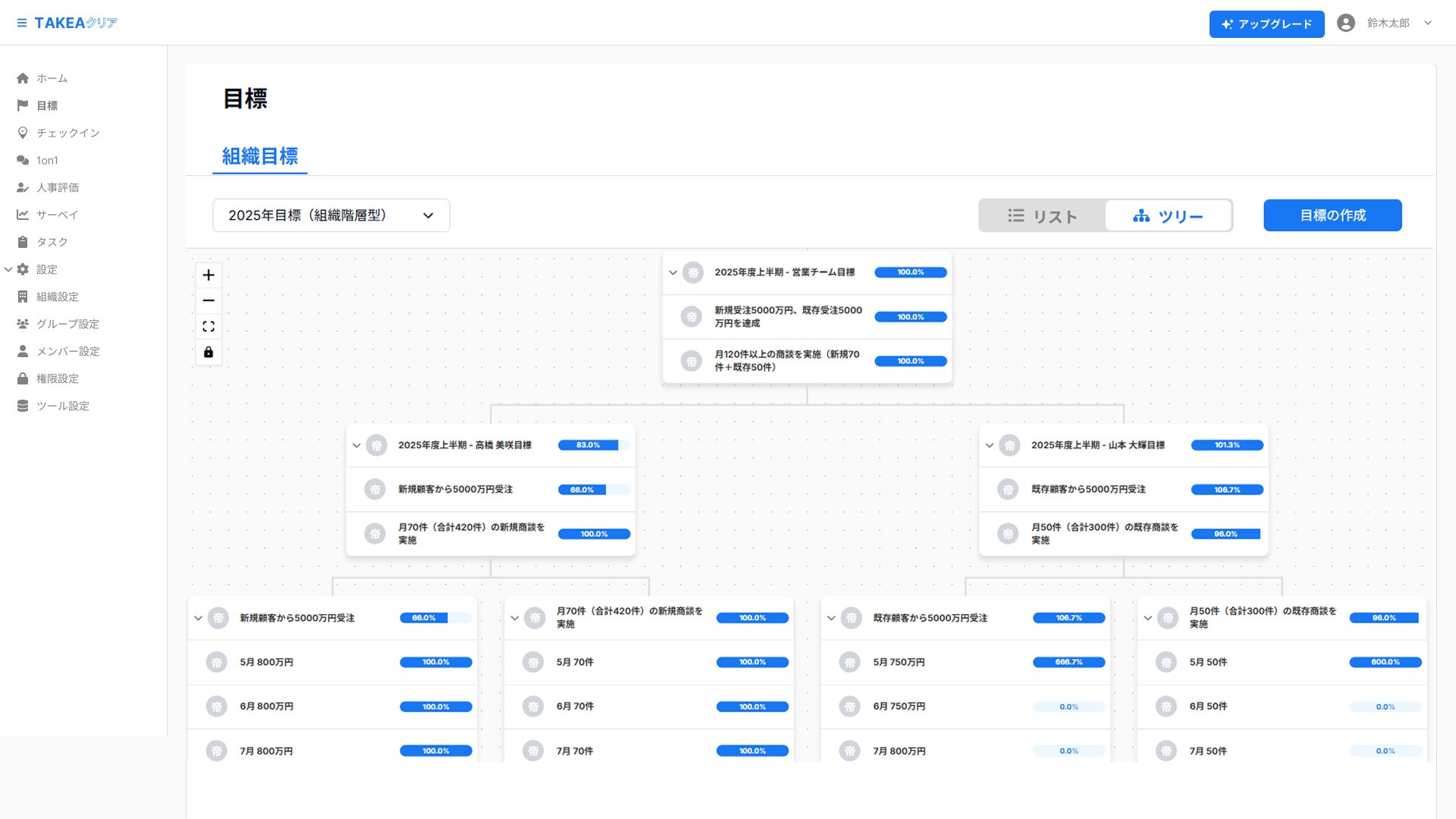Open サーベイ chart icon in sidebar
The image size is (1456, 819).
coord(23,215)
